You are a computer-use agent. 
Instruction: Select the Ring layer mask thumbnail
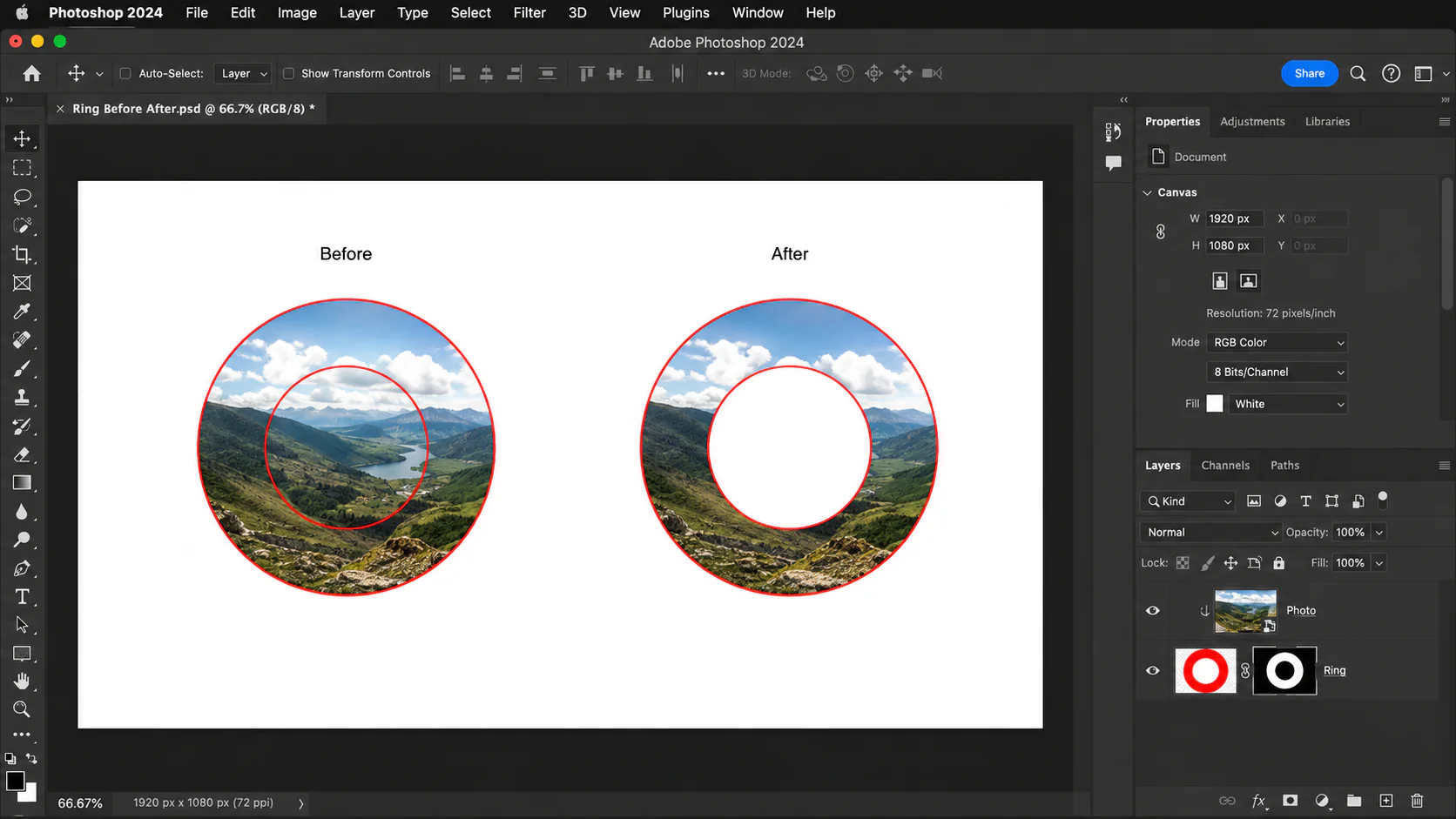click(x=1284, y=671)
